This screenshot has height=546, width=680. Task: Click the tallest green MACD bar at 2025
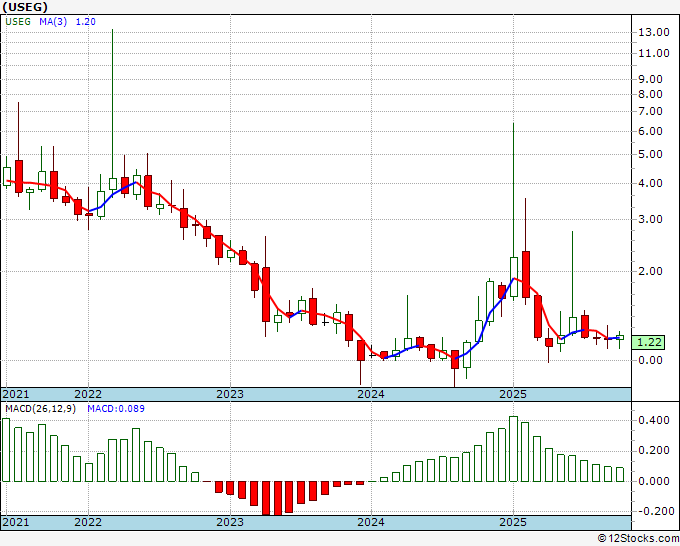pos(513,448)
